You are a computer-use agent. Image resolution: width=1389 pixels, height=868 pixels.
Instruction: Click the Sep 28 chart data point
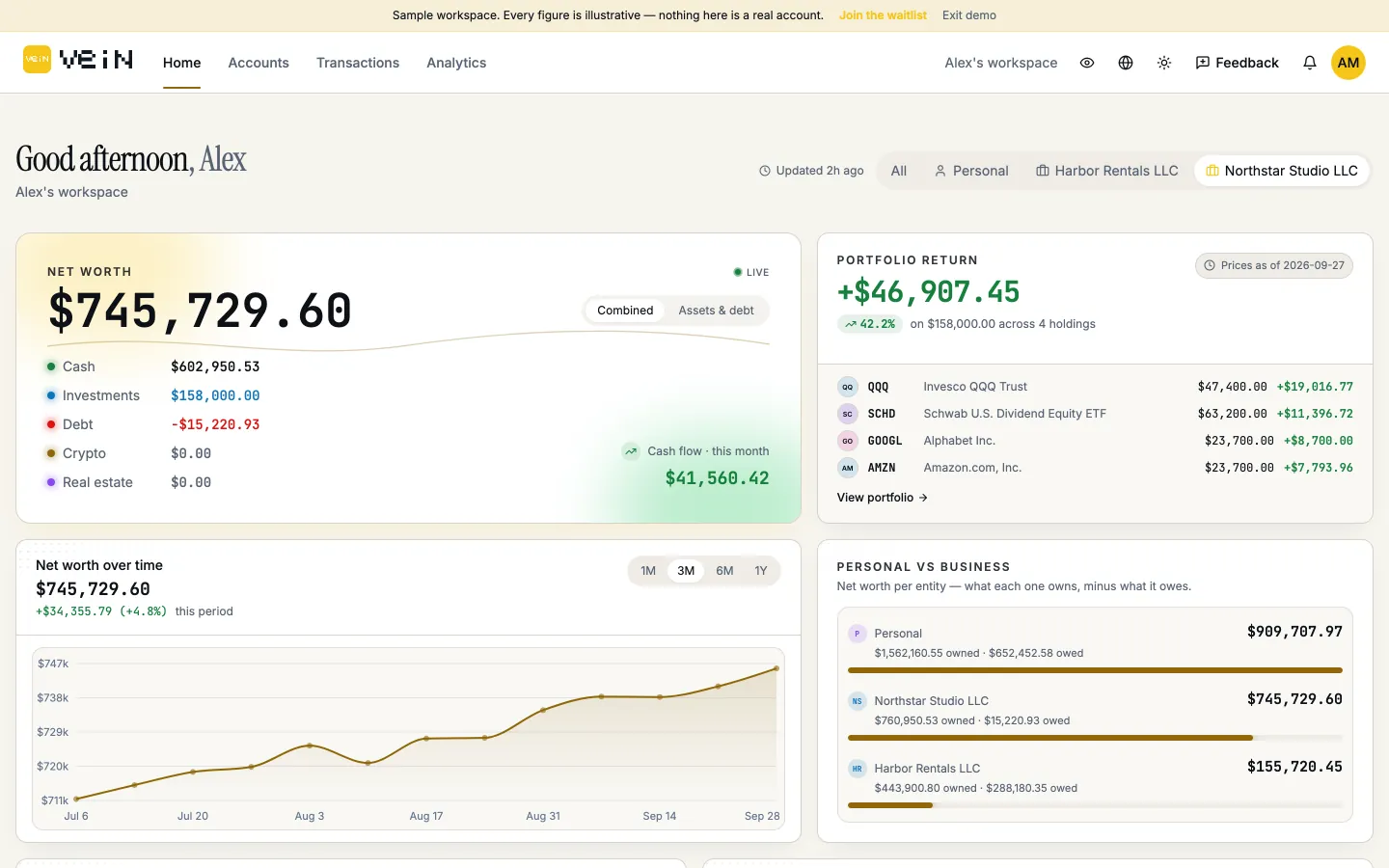coord(776,668)
